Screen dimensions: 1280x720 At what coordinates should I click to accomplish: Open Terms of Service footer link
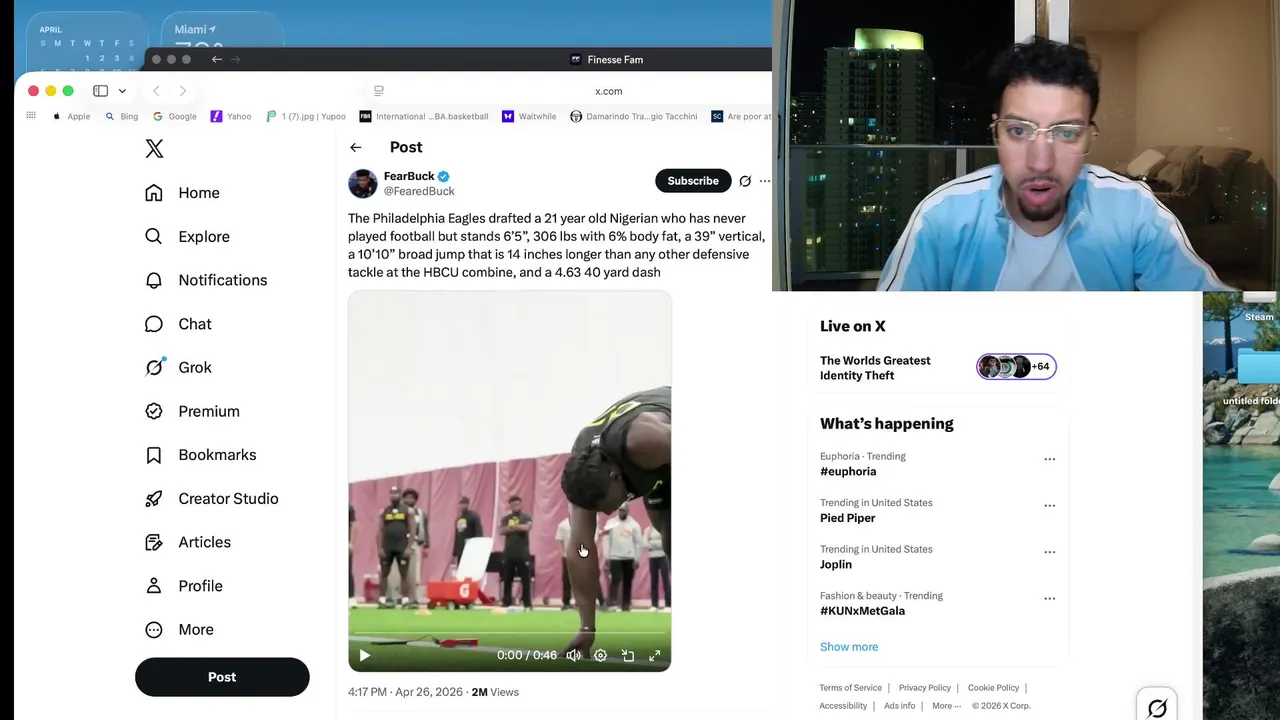851,688
